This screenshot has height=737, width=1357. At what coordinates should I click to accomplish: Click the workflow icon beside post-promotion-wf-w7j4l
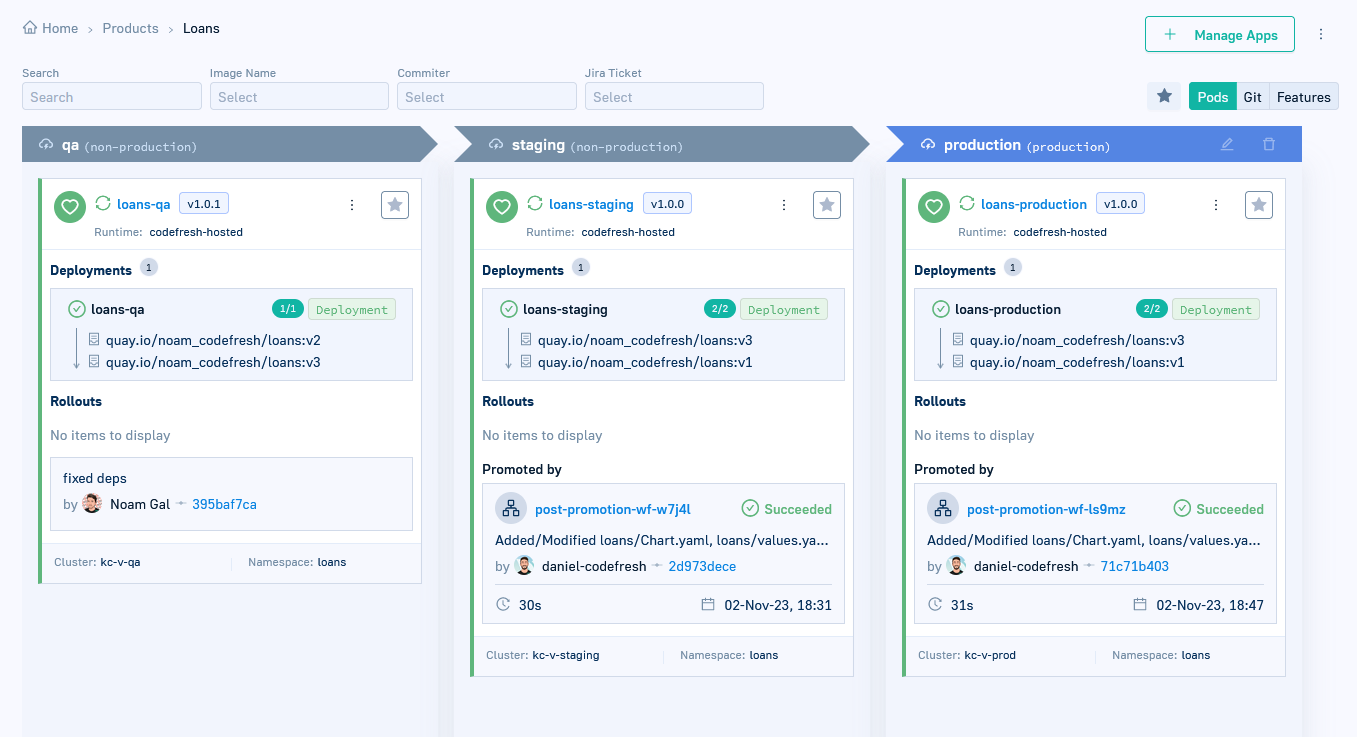pyautogui.click(x=511, y=508)
